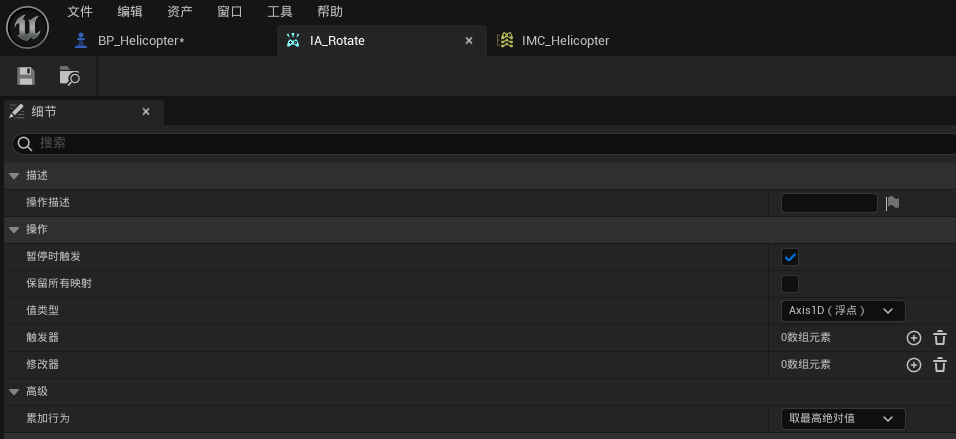Open the 文件 menu
This screenshot has width=956, height=439.
click(80, 12)
